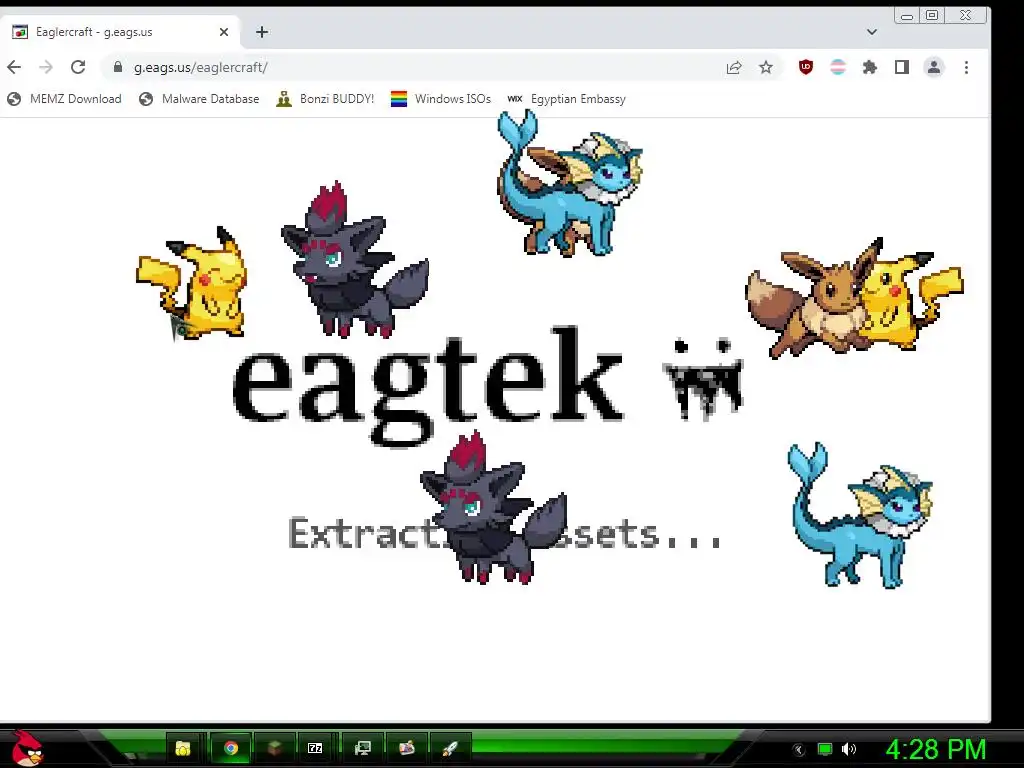The image size is (1024, 768).
Task: Click the g.eags.us/eaglercraft address bar
Action: coord(418,67)
